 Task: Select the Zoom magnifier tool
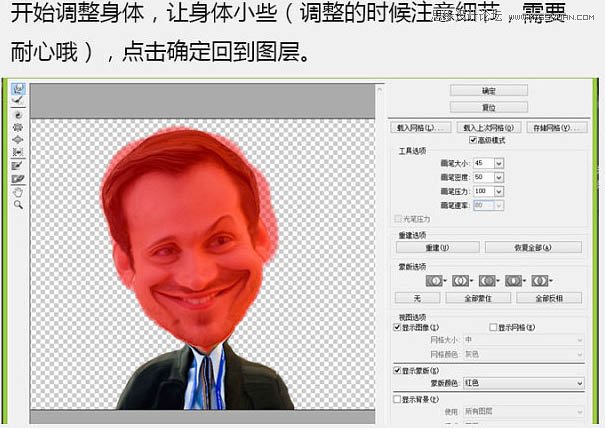(18, 205)
